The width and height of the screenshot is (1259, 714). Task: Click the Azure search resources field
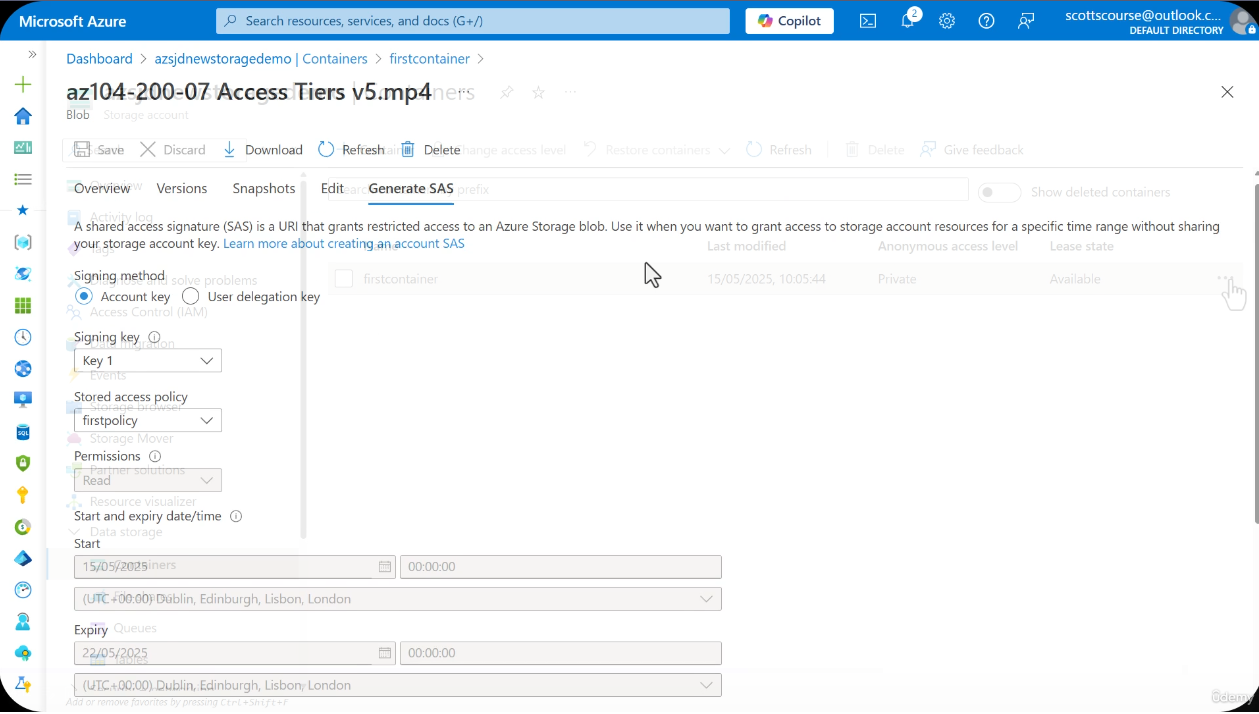click(x=473, y=21)
